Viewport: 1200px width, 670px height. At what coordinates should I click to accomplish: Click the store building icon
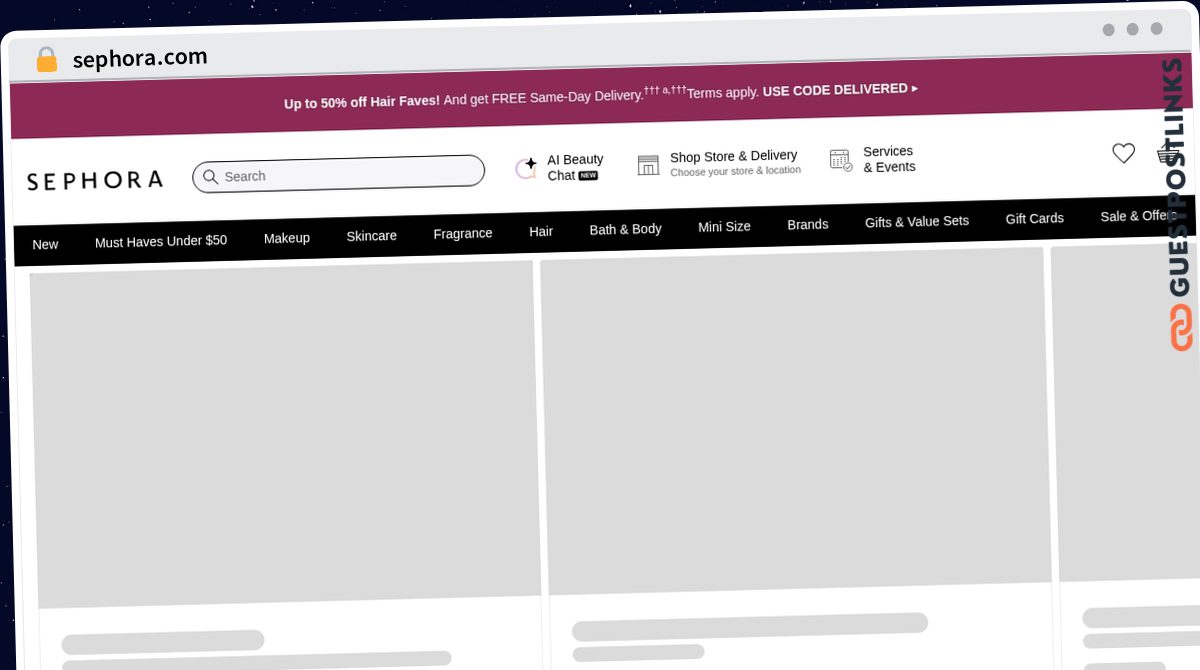point(648,165)
